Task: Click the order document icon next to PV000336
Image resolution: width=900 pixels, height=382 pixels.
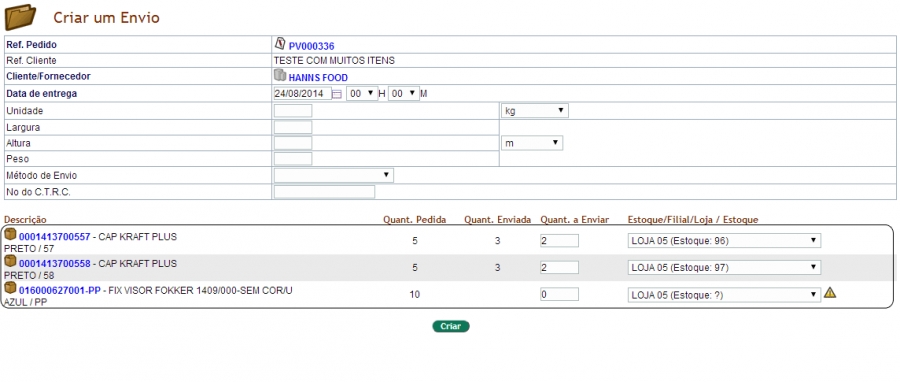Action: click(x=280, y=44)
